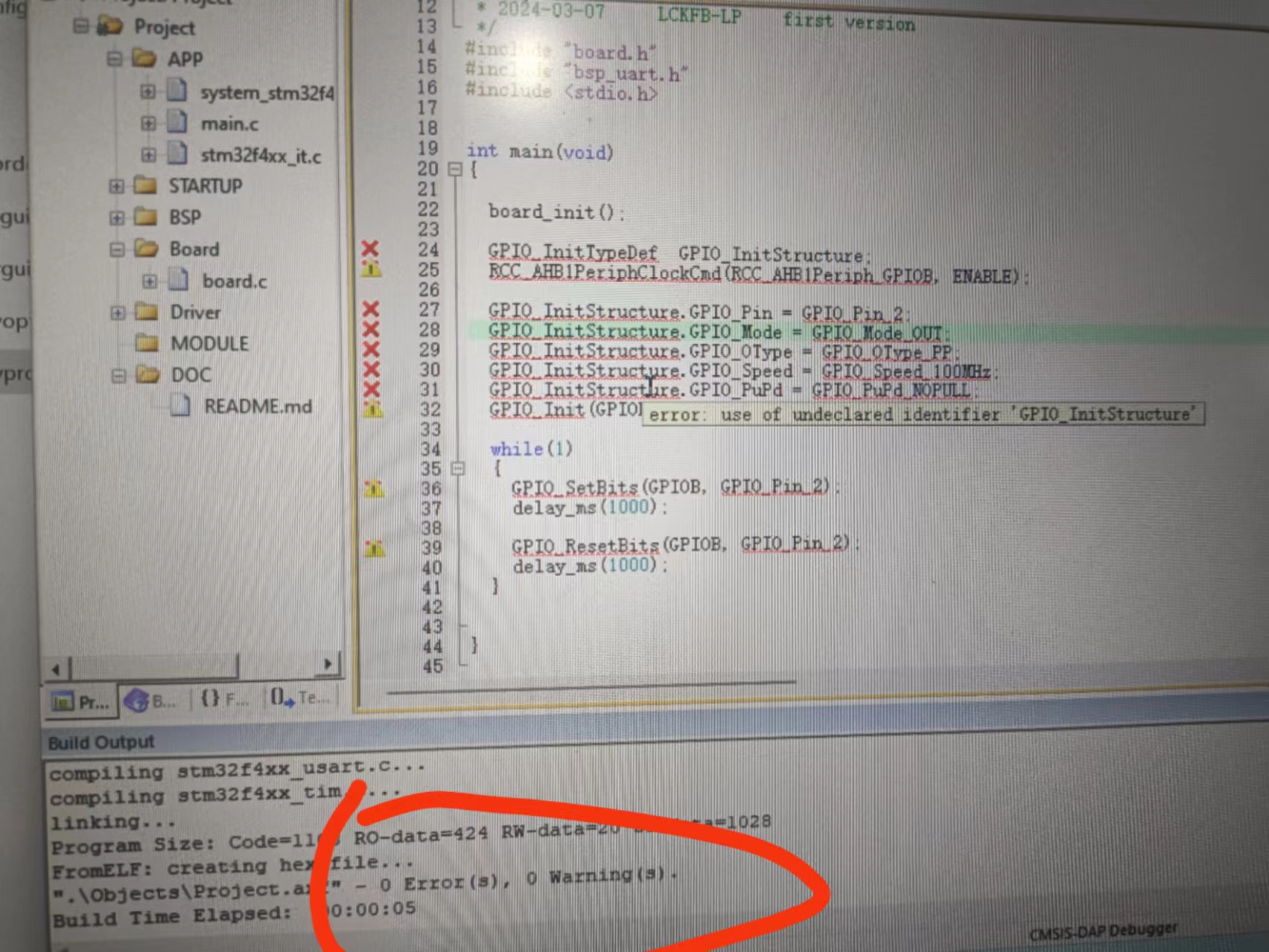
Task: Click 'compiling stm32f4xx_usart.c...' output line
Action: pyautogui.click(x=238, y=770)
